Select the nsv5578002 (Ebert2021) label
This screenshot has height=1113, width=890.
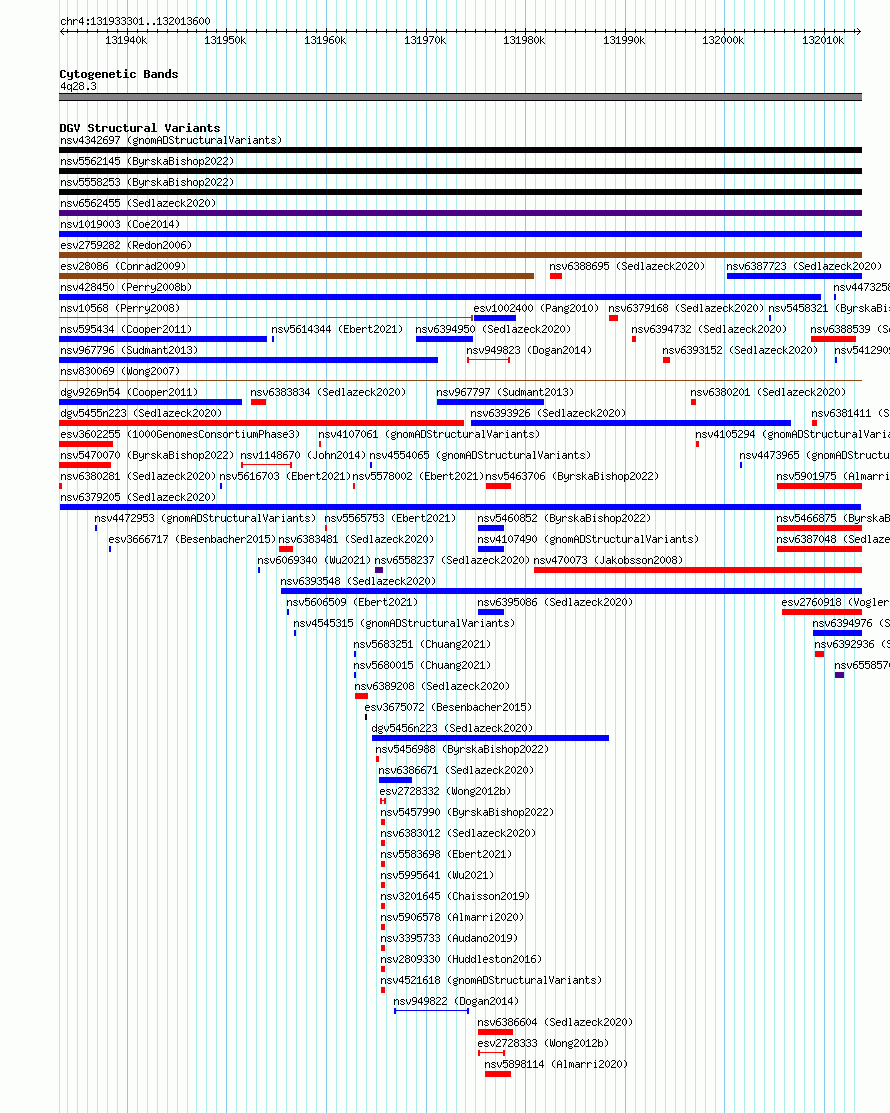pos(418,476)
